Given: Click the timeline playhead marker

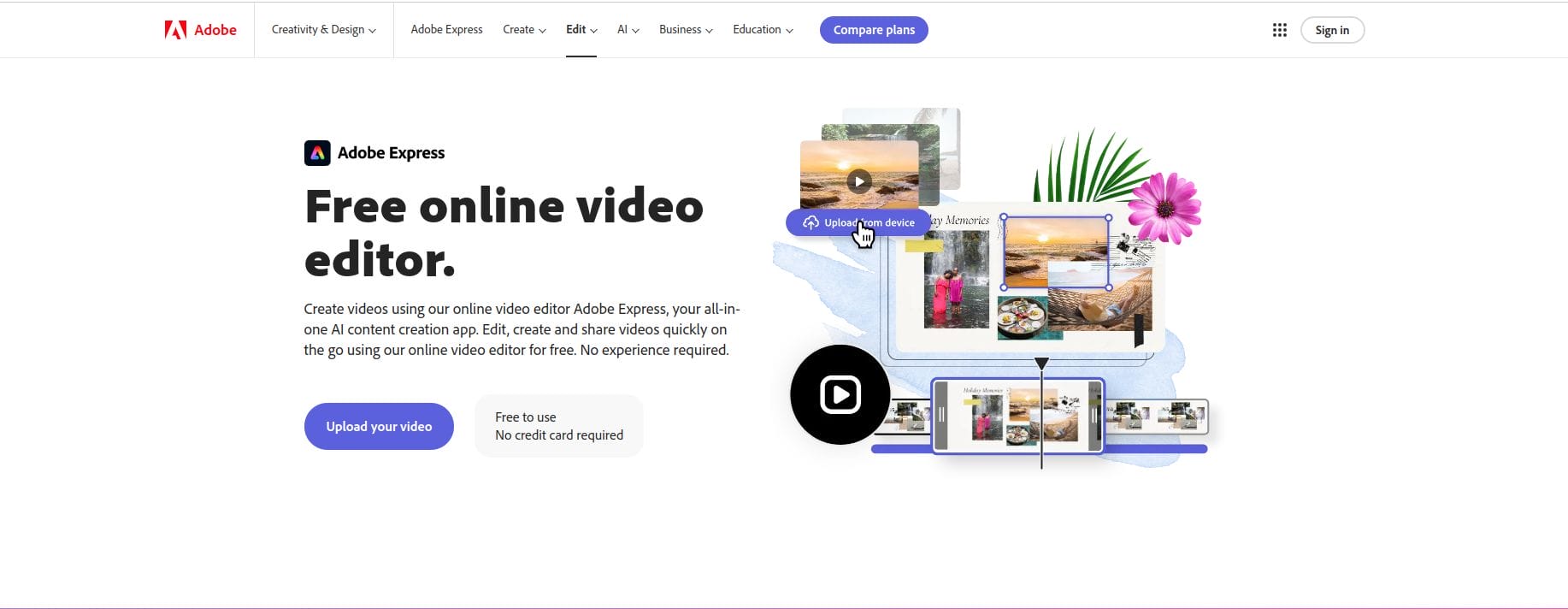Looking at the screenshot, I should (x=1041, y=364).
